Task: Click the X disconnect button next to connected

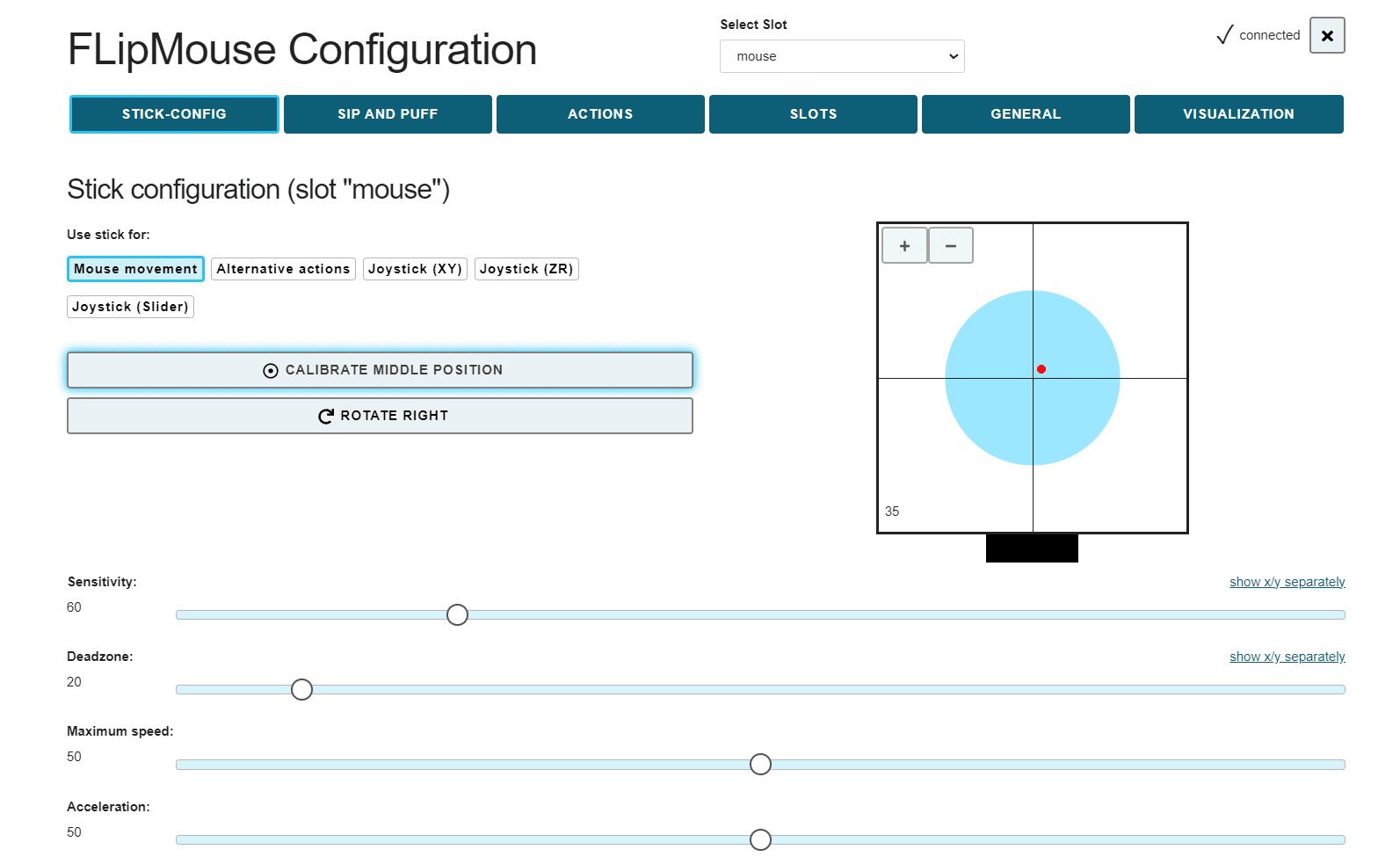Action: click(x=1327, y=35)
